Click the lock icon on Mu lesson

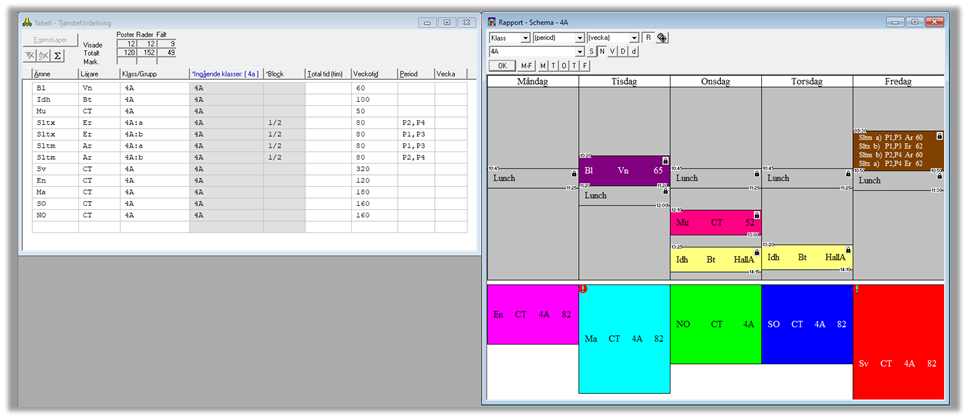point(755,215)
